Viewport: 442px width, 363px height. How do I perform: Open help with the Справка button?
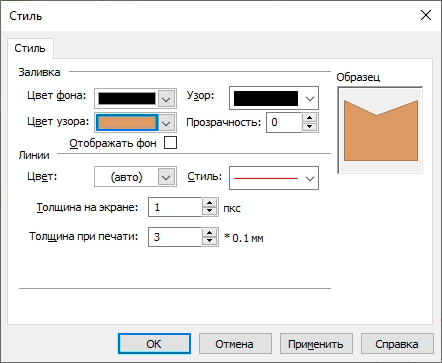coord(397,344)
